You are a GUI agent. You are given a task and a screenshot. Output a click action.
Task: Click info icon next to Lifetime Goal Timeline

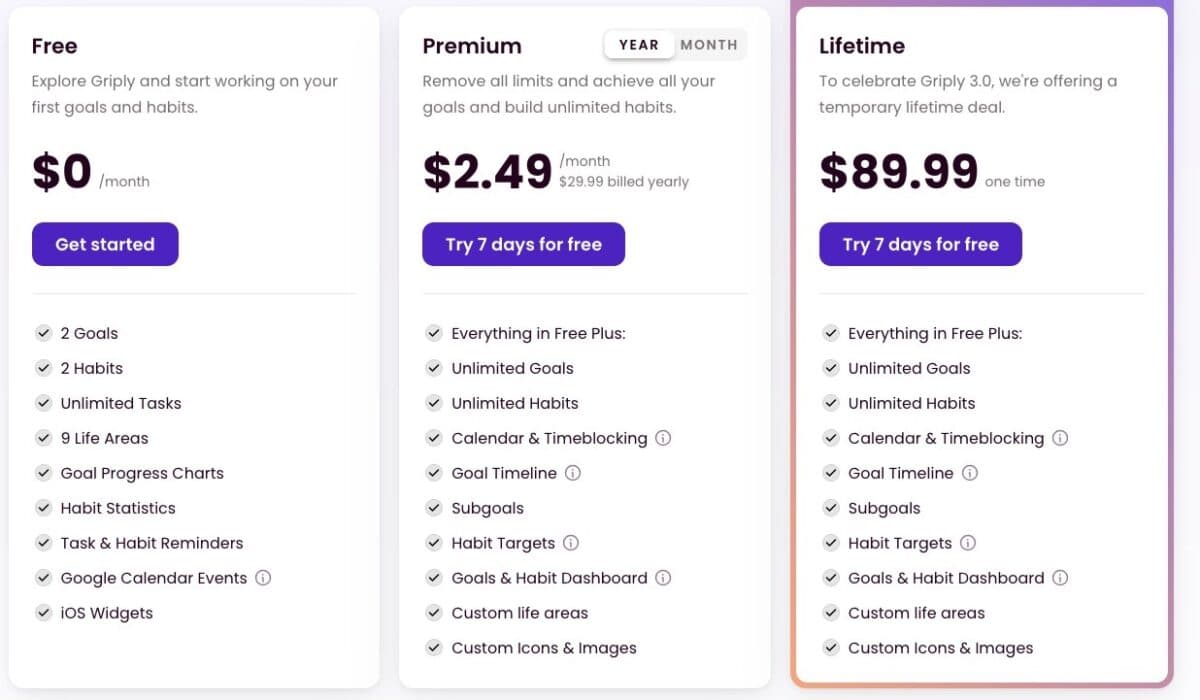(x=970, y=473)
